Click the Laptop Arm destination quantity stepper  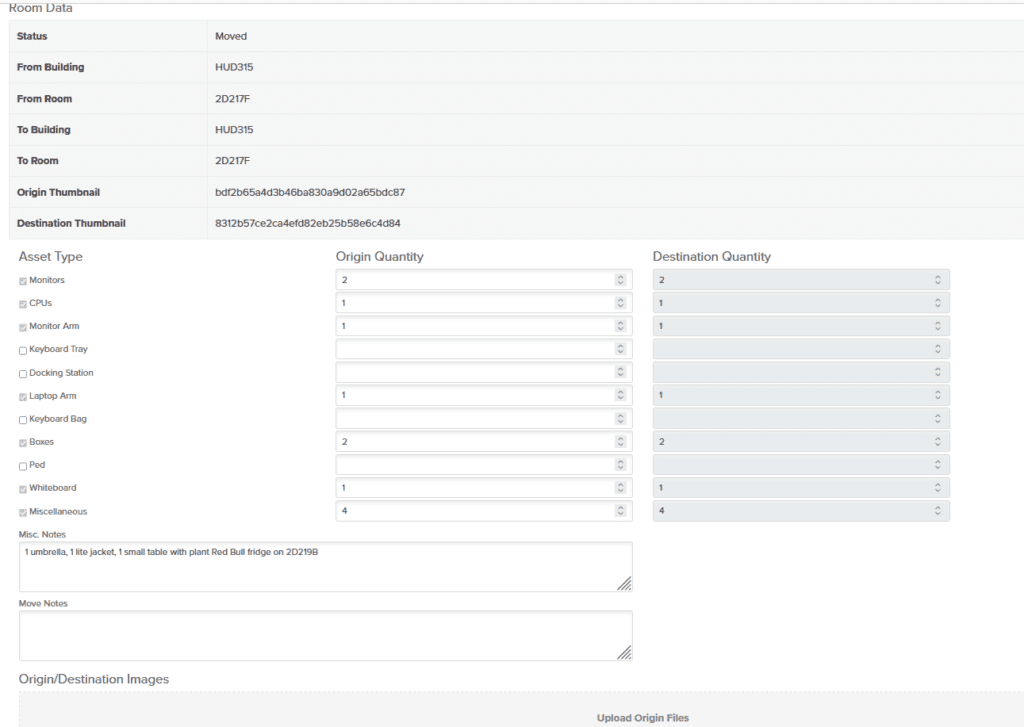point(937,396)
